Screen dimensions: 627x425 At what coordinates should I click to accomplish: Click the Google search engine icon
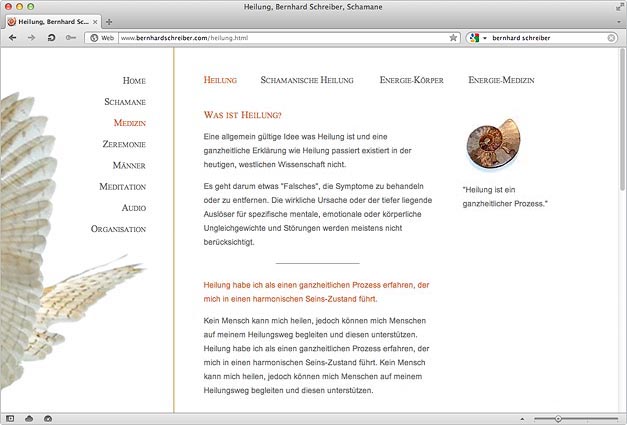pos(474,38)
